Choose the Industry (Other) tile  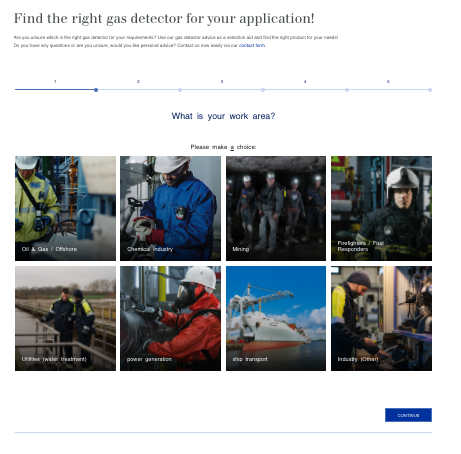pos(381,318)
